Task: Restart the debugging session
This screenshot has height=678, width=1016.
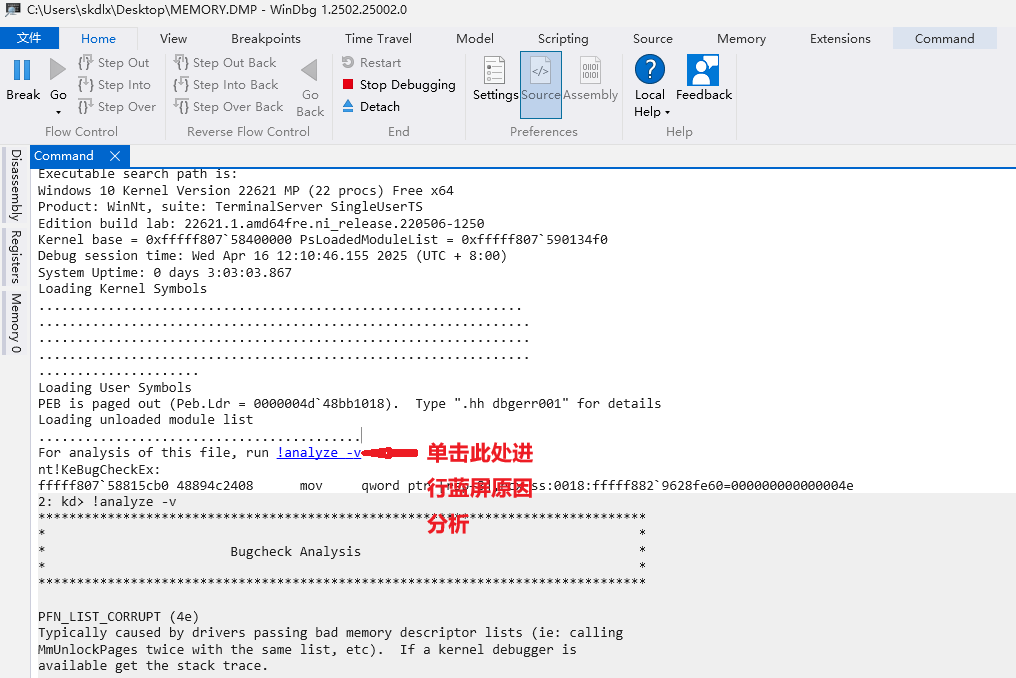Action: (x=372, y=62)
